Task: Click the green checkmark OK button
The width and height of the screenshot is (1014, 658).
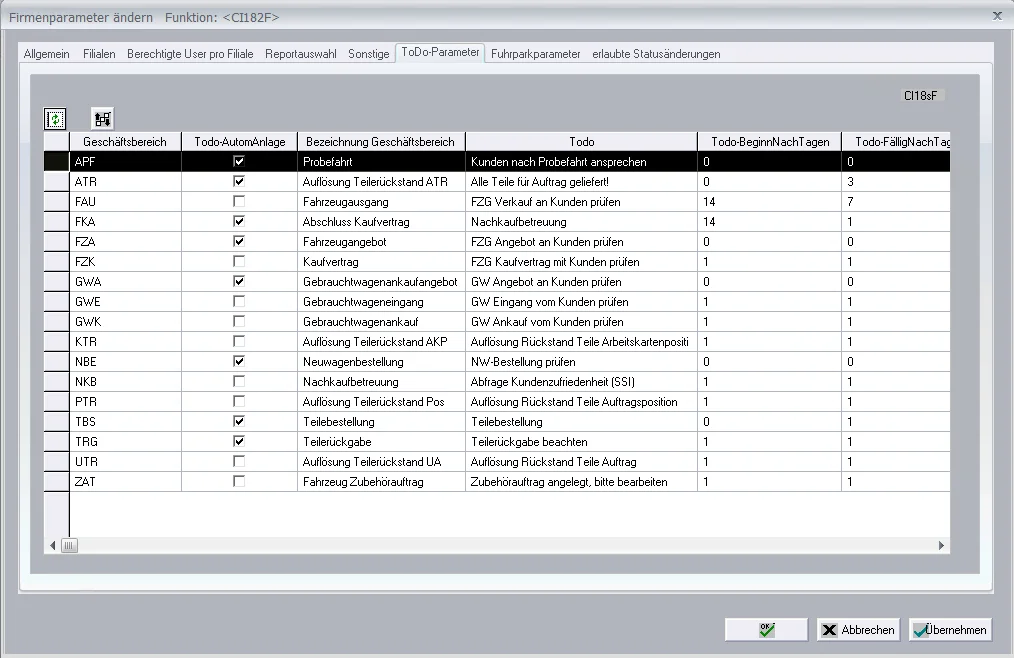Action: click(766, 630)
